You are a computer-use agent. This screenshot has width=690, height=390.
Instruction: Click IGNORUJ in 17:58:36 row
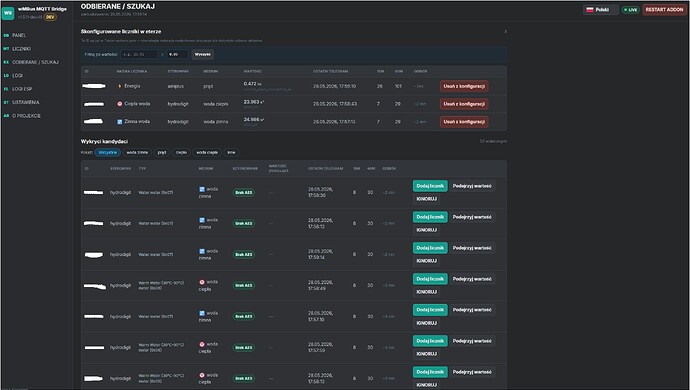426,199
